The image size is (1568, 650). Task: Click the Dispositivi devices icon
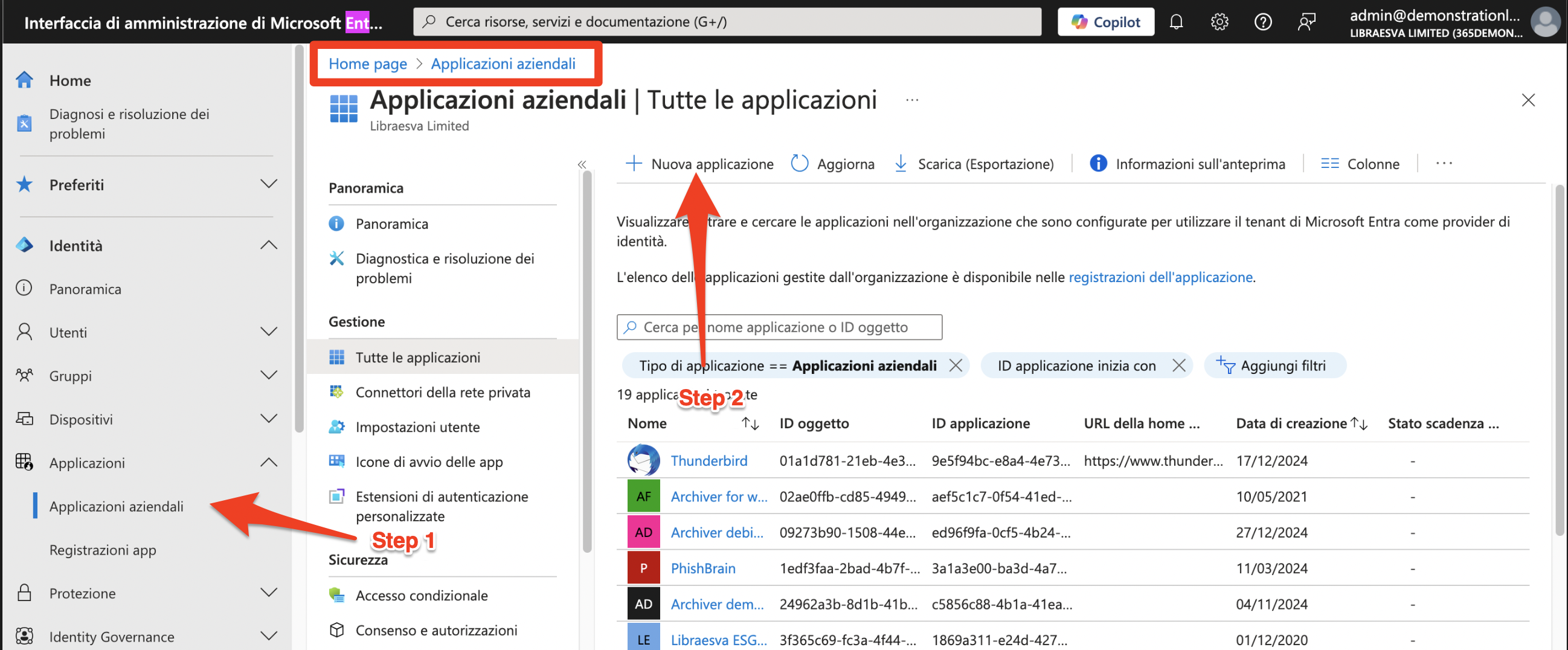pos(24,419)
